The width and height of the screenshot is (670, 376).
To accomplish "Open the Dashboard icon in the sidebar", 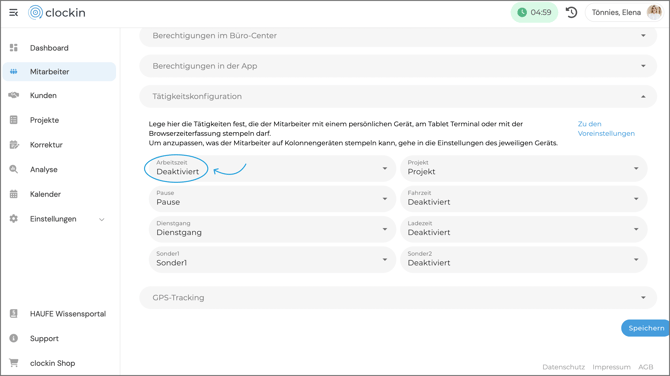I will tap(14, 47).
